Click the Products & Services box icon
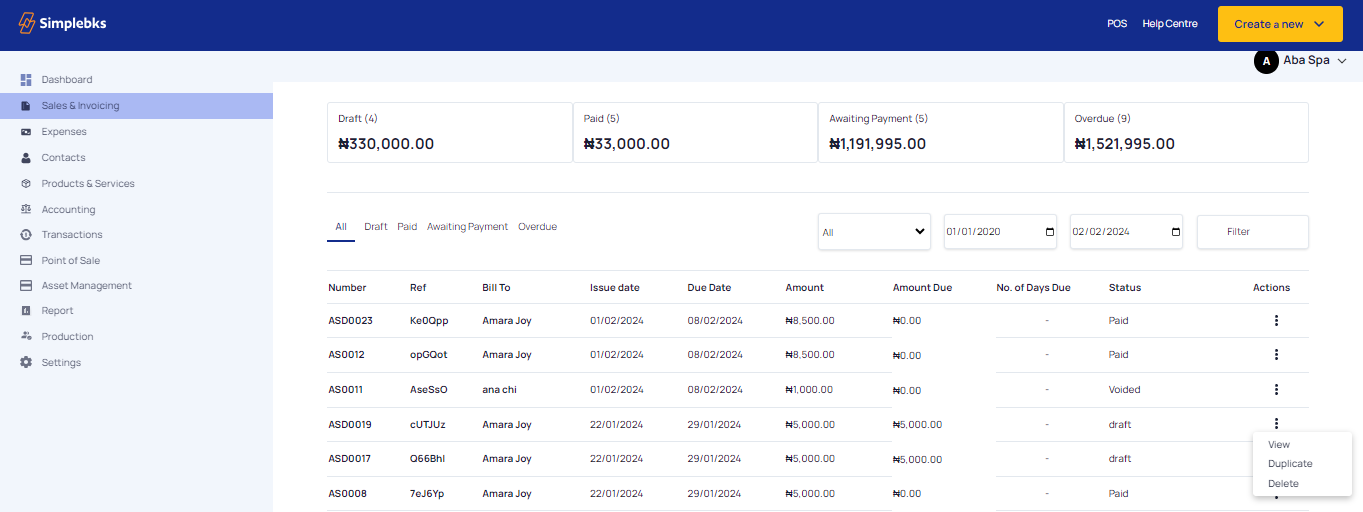 pyautogui.click(x=26, y=184)
